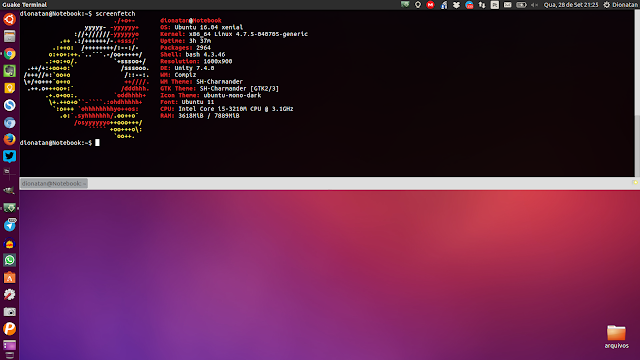Open GIMP from the launcher
This screenshot has width=640, height=360.
[9, 190]
